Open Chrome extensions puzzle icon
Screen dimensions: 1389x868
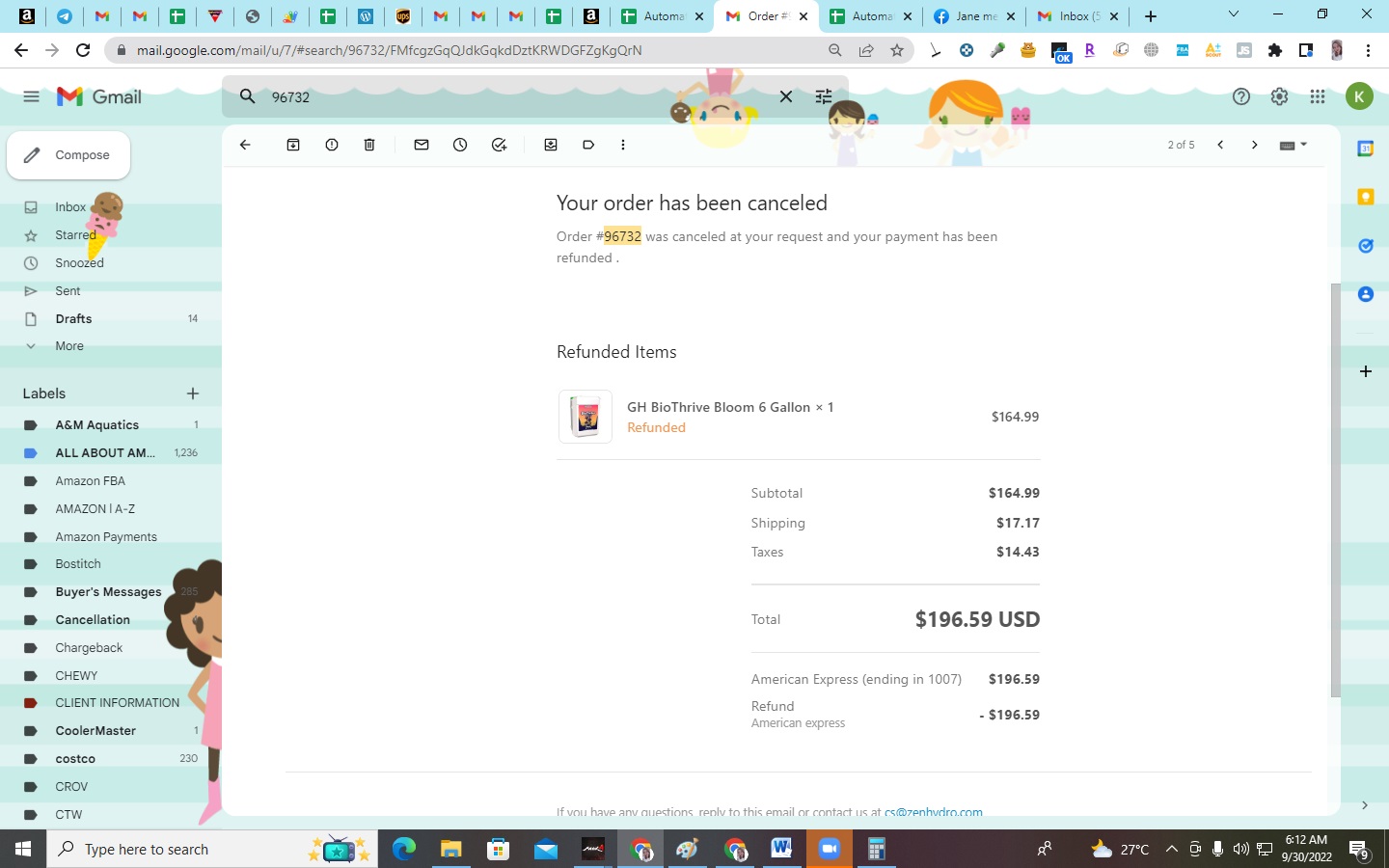(1275, 50)
